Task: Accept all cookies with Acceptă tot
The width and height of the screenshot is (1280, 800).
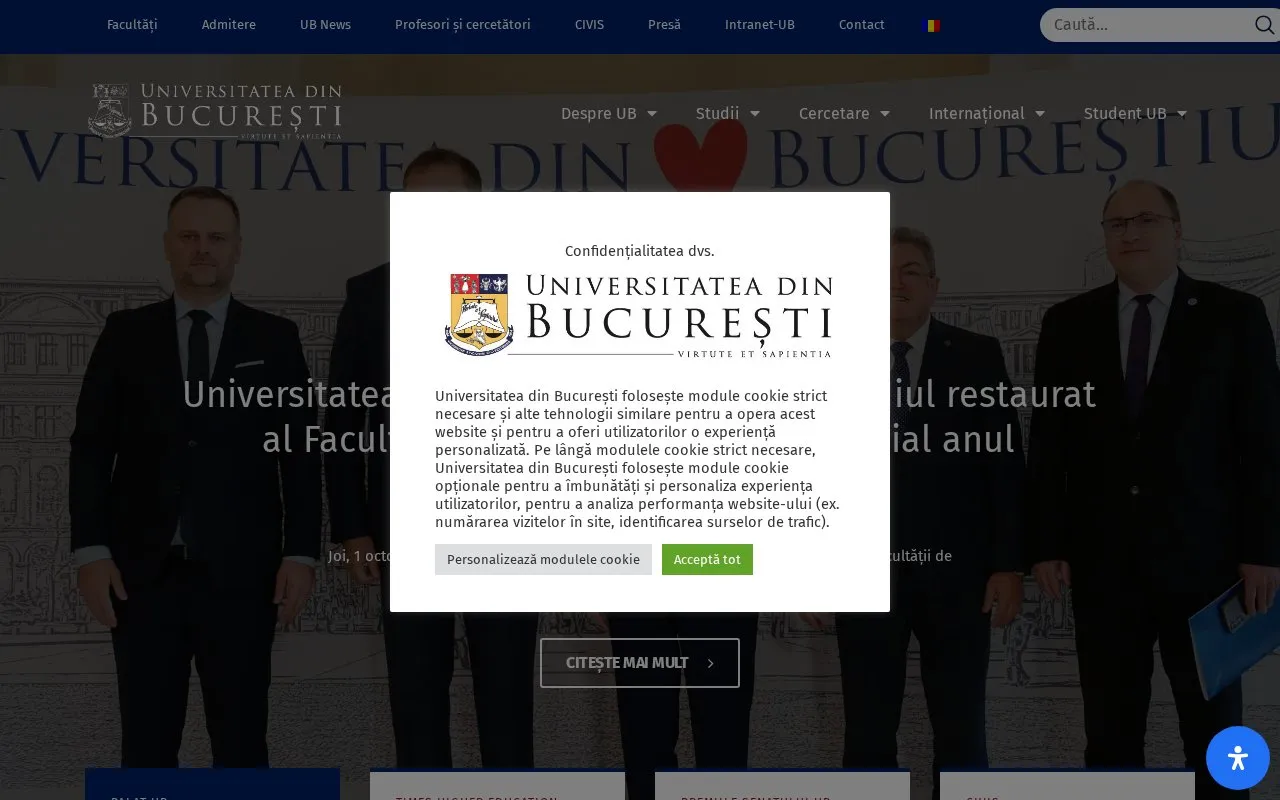Action: tap(707, 559)
